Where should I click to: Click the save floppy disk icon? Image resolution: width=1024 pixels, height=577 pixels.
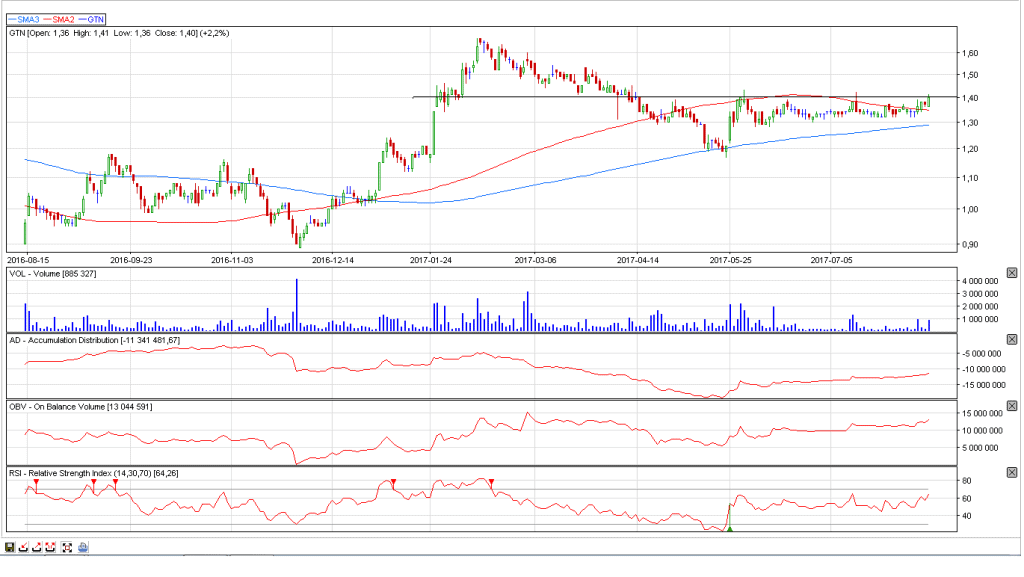pos(10,548)
